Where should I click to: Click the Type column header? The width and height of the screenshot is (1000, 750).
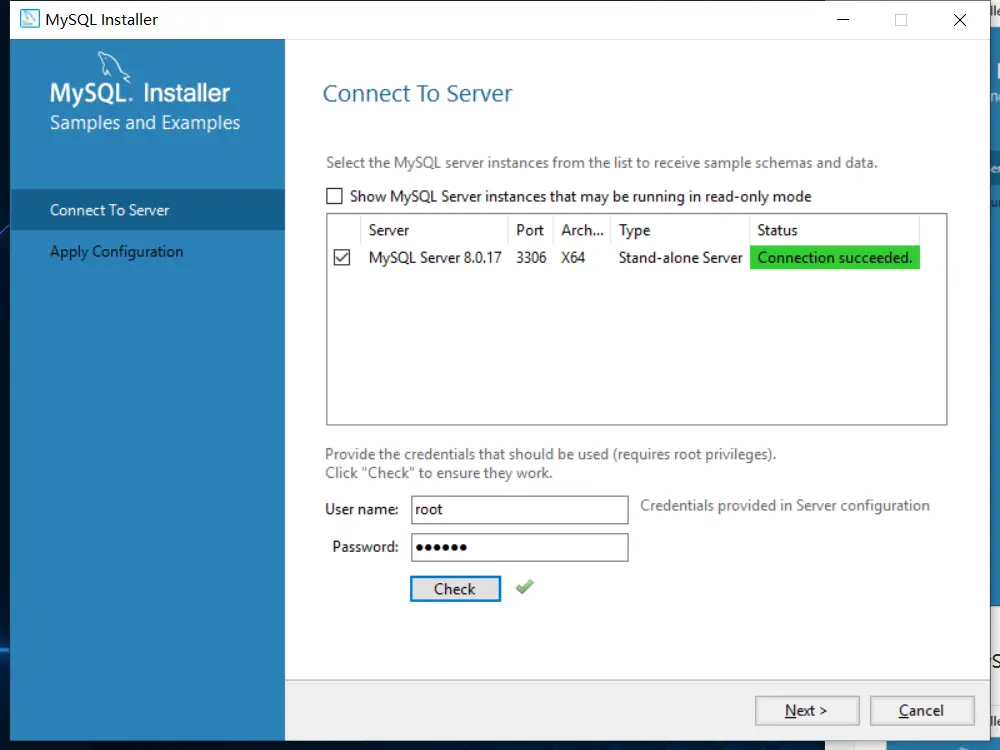[680, 230]
